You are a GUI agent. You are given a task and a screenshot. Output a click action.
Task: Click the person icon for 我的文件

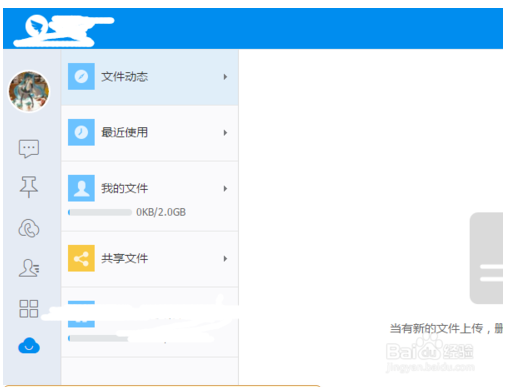tap(81, 188)
